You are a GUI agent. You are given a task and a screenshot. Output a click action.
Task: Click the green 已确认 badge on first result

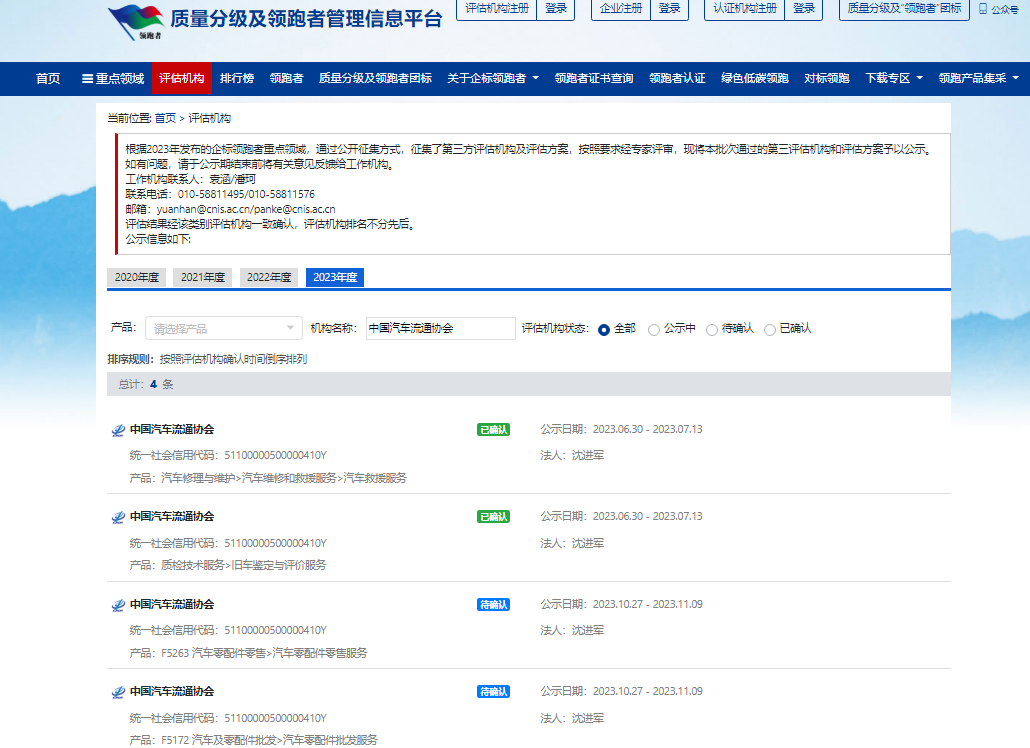point(493,430)
